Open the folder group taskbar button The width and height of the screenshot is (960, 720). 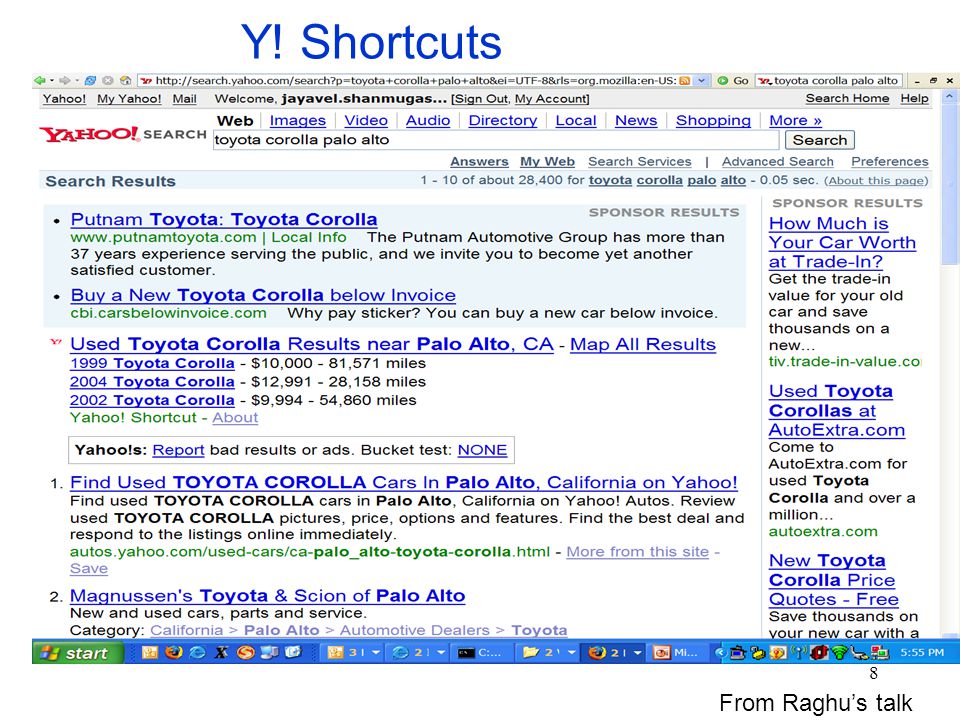coord(548,653)
